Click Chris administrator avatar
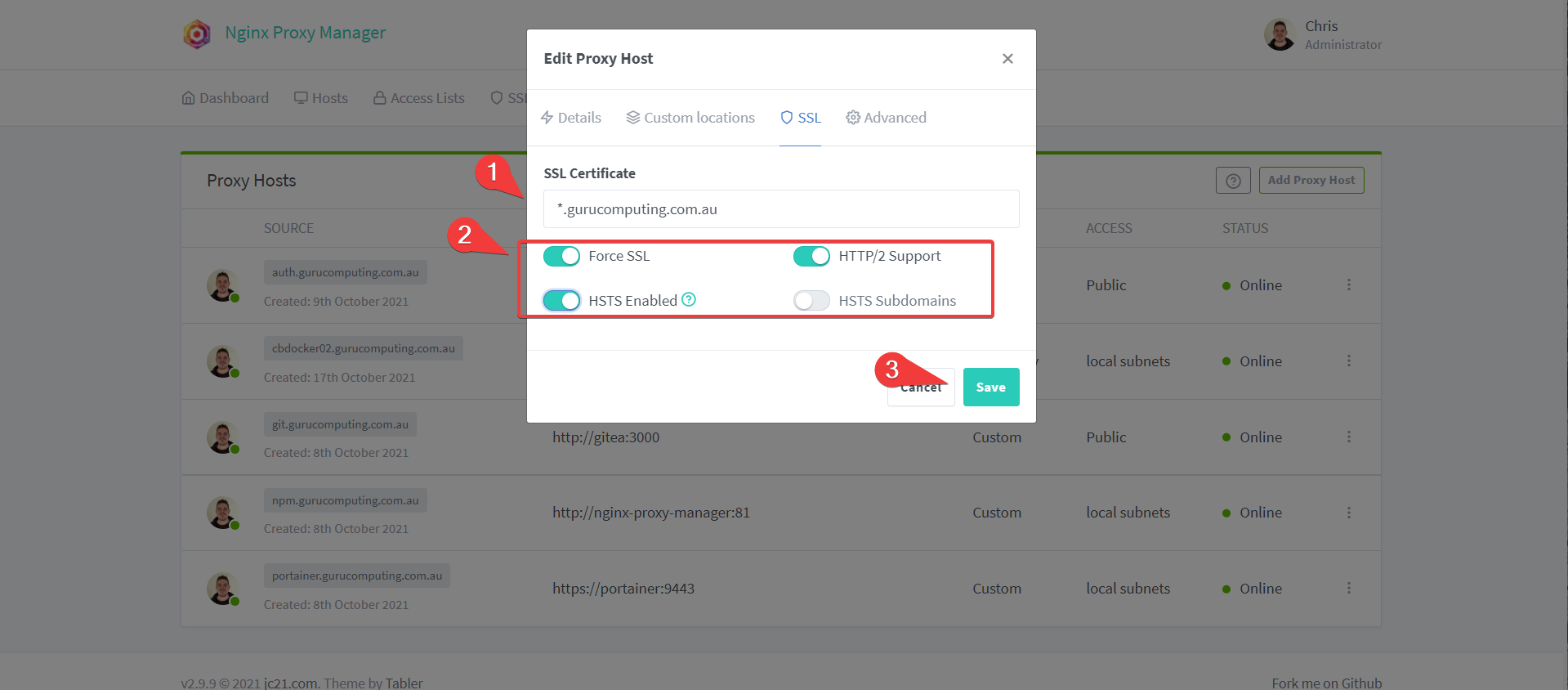Viewport: 1568px width, 690px height. [x=1280, y=34]
